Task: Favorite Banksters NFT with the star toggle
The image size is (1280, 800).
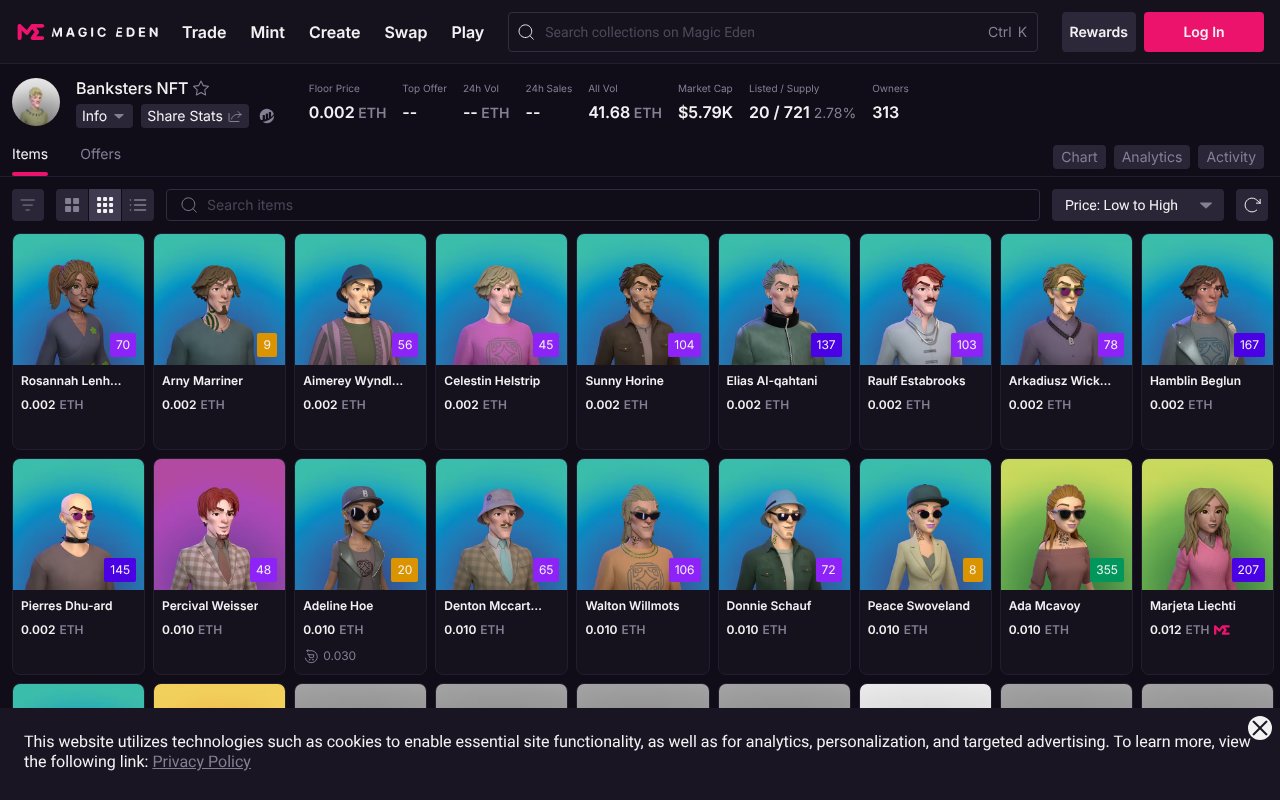Action: (200, 88)
